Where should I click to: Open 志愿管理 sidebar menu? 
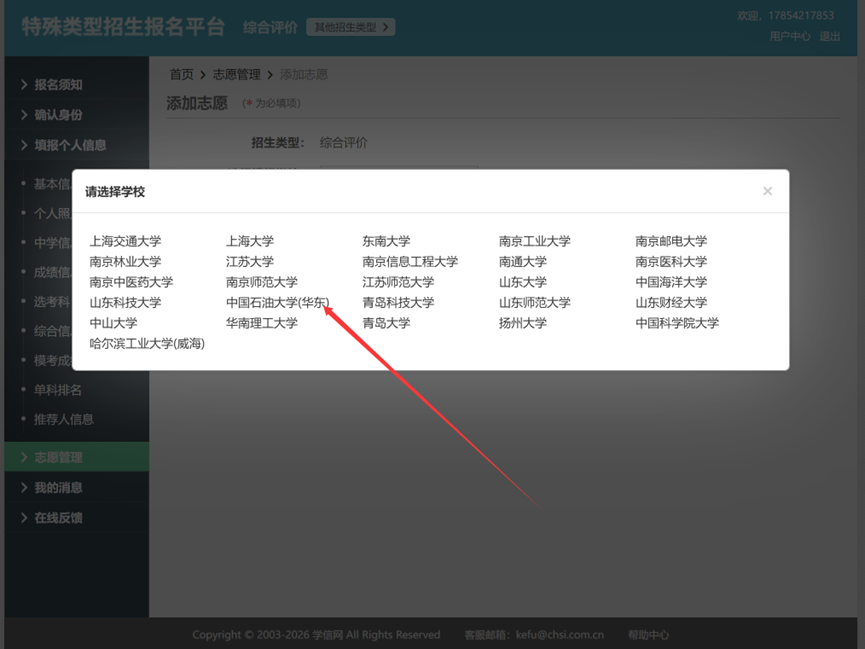coord(77,457)
